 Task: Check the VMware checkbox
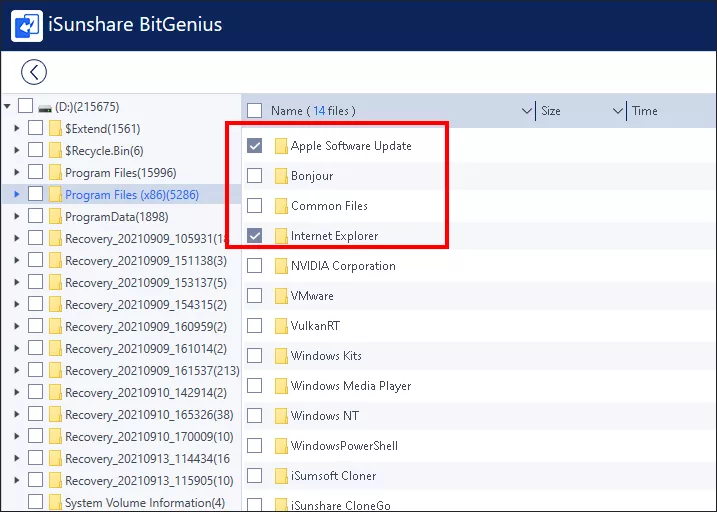(254, 296)
